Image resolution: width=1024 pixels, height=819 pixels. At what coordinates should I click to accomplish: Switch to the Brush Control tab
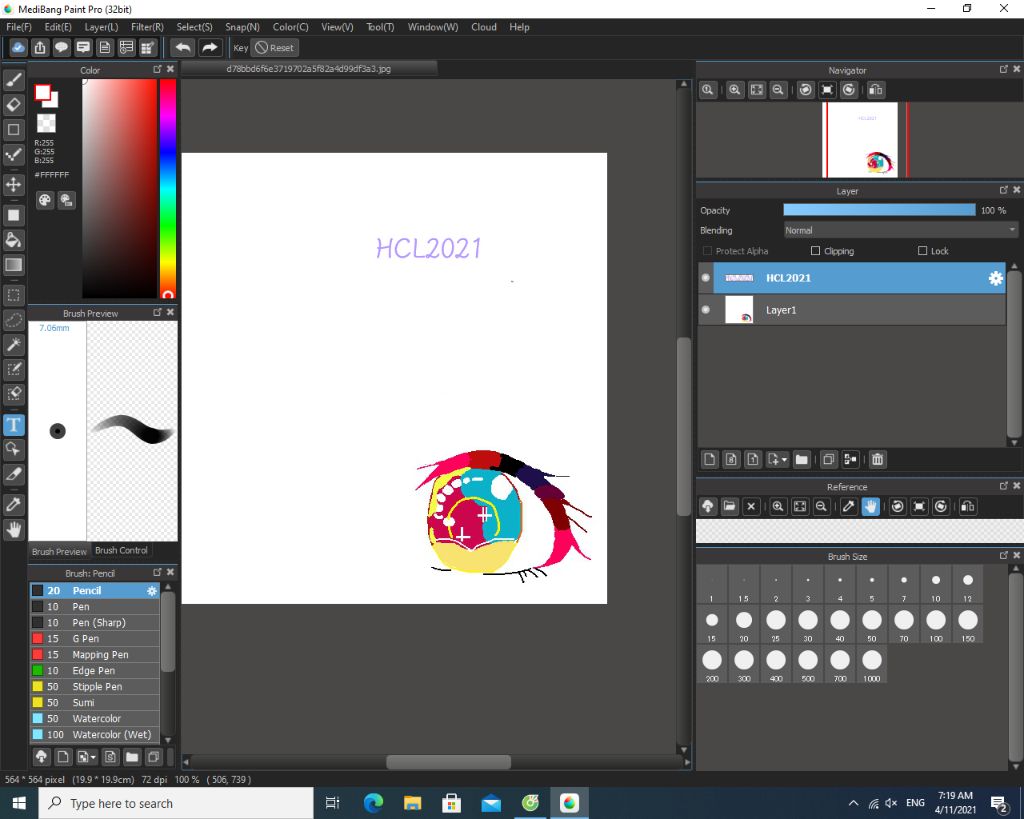pos(121,551)
